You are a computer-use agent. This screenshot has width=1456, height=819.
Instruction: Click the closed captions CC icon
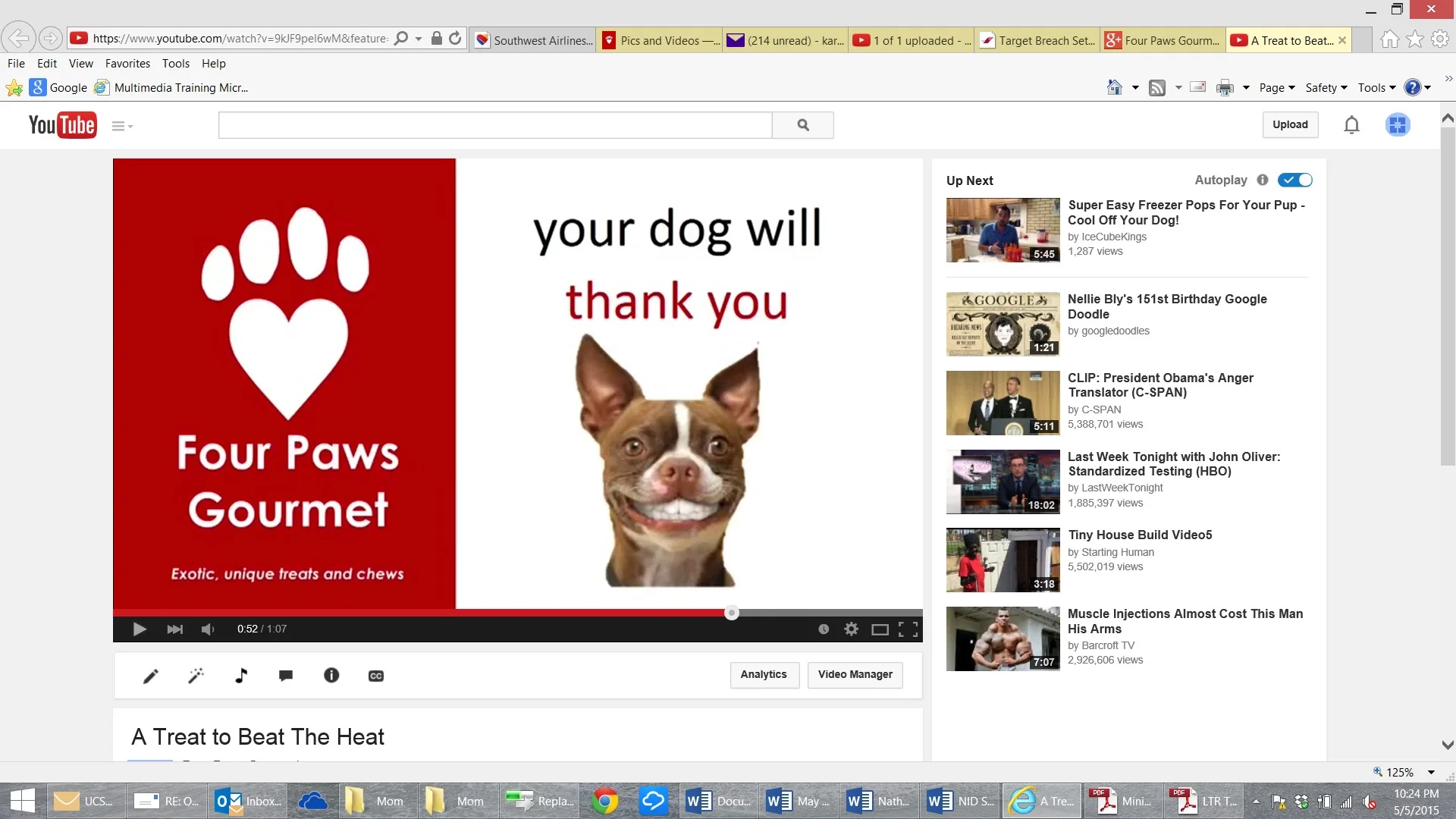click(376, 676)
